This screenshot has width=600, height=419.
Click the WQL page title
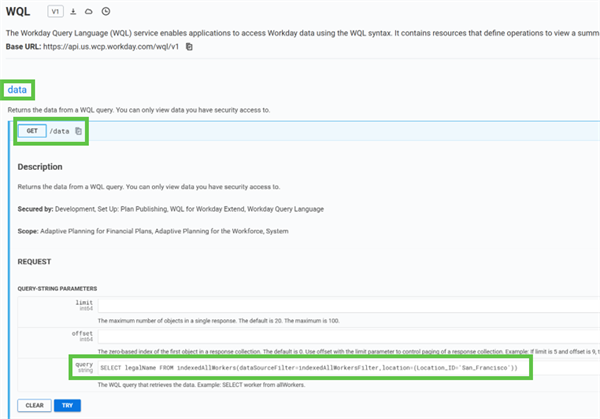[x=18, y=11]
